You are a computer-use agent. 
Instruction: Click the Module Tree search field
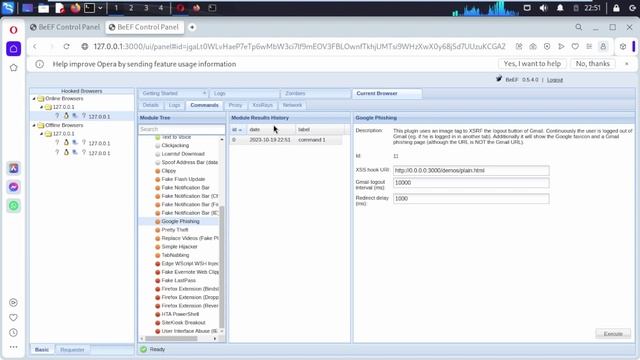(182, 129)
